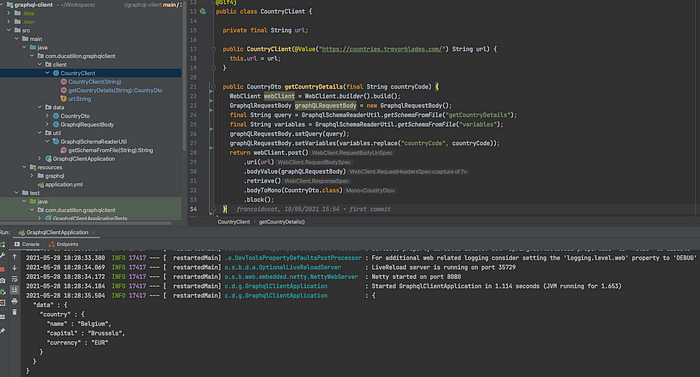Click the project tree horizontal scrollbar
The height and width of the screenshot is (377, 700).
coord(87,222)
